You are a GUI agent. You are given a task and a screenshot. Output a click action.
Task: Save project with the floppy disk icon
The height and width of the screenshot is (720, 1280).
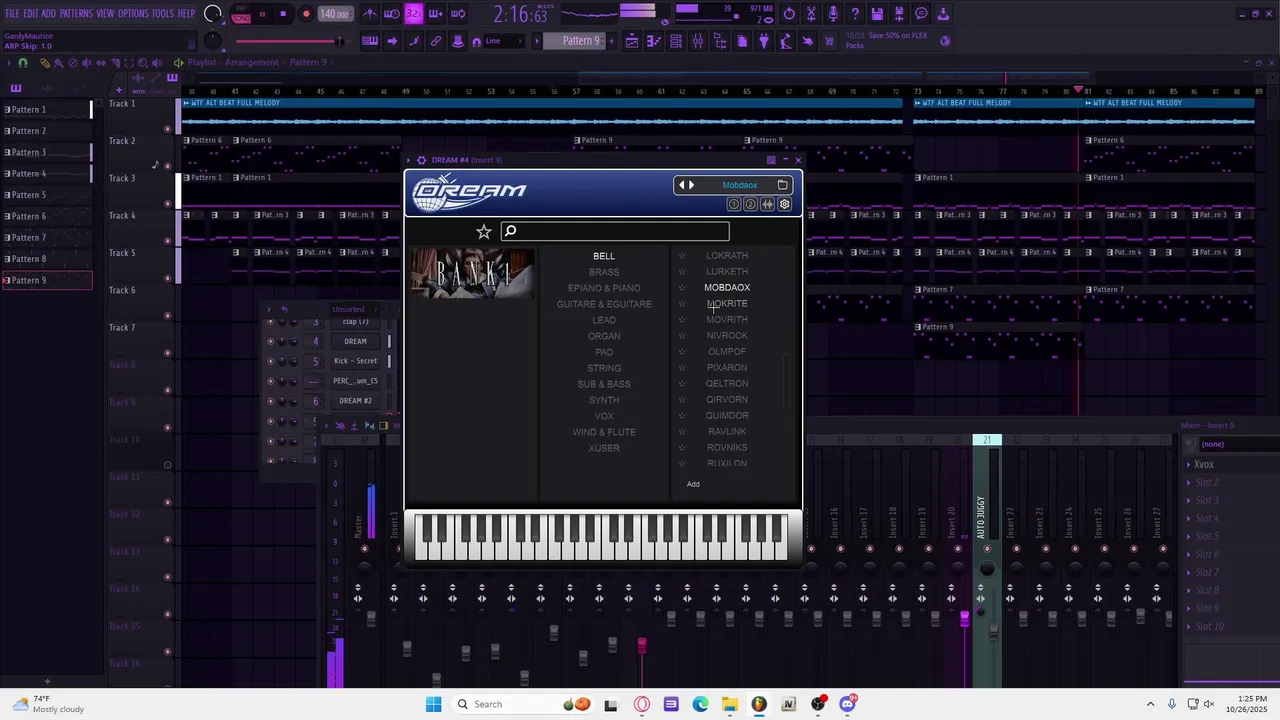(877, 14)
